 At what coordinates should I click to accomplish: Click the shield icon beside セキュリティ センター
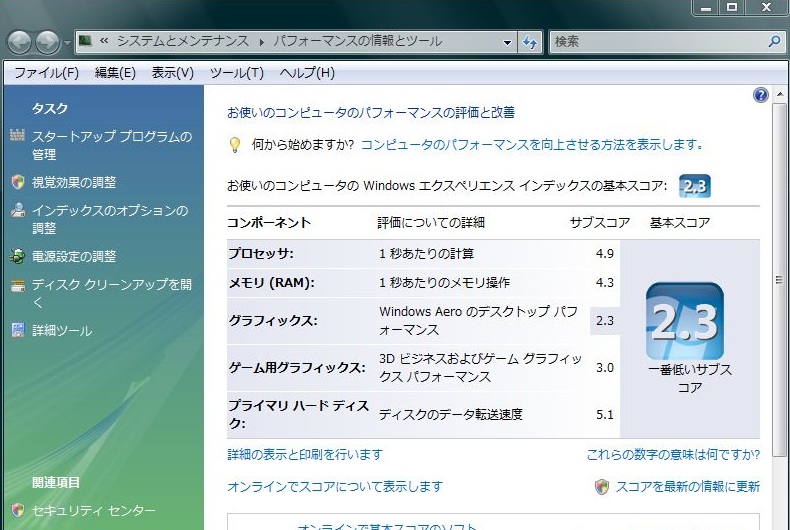click(18, 510)
